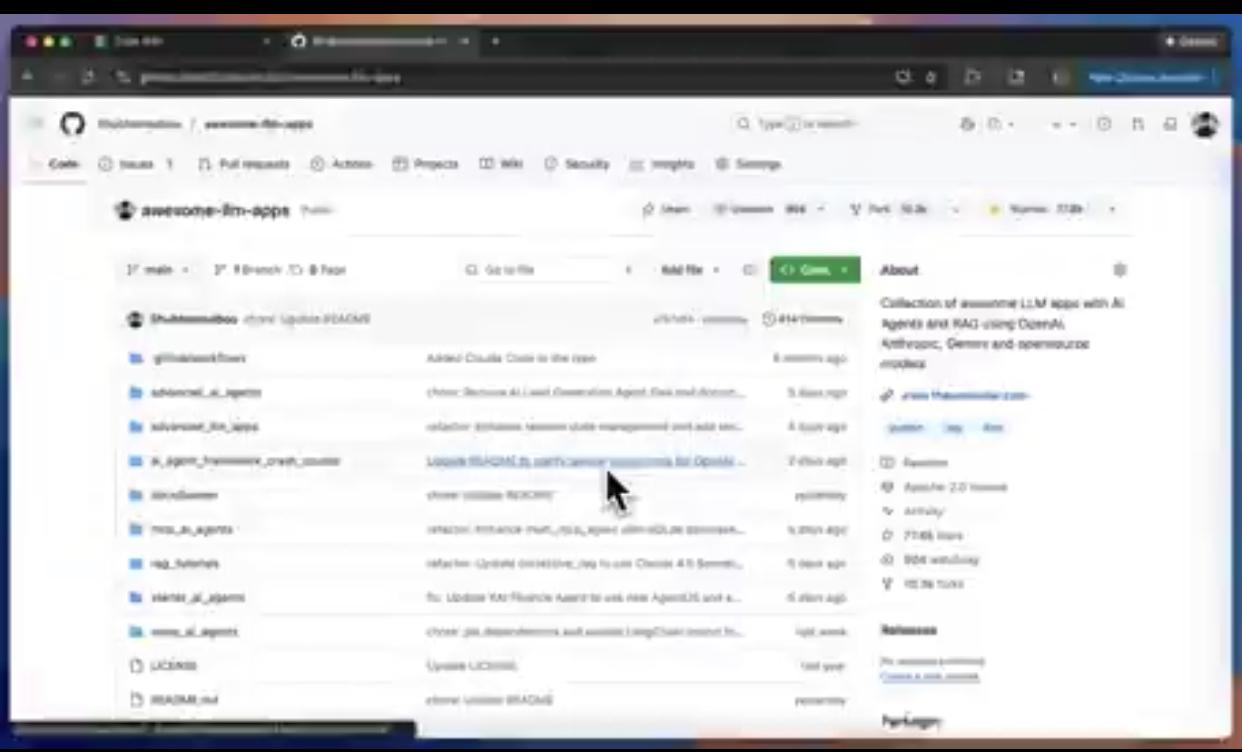This screenshot has height=752, width=1242.
Task: Open the dropdown arrow next to Fork
Action: coord(956,210)
